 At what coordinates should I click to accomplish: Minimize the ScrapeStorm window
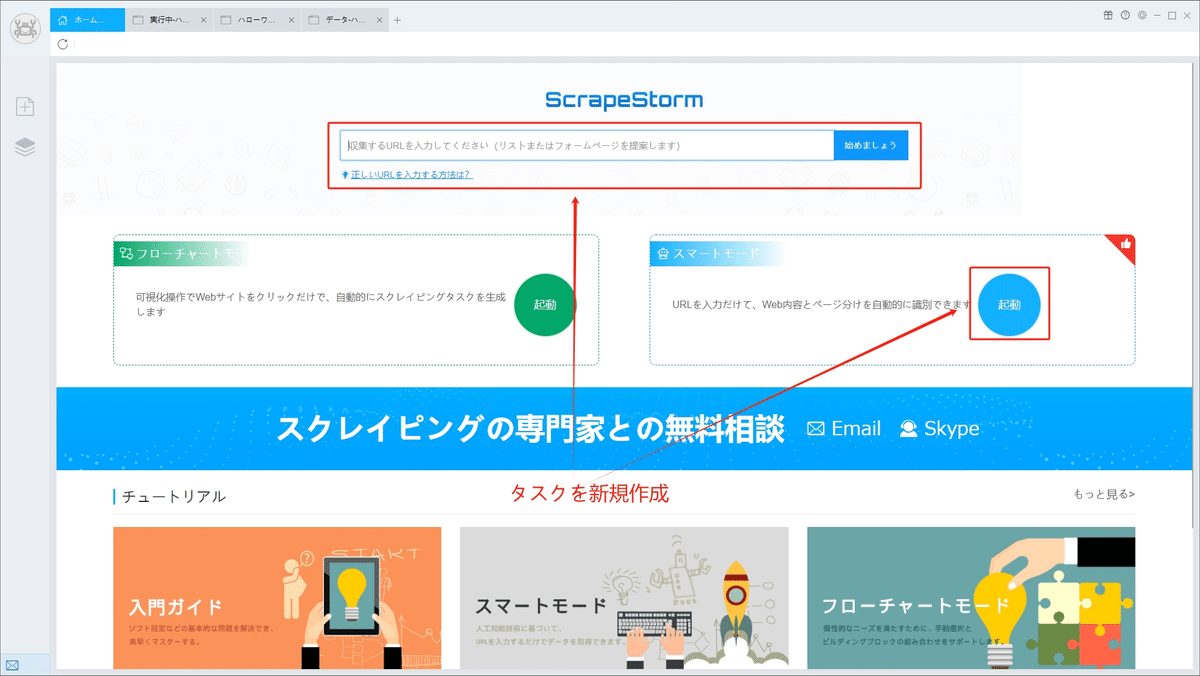(x=1157, y=15)
